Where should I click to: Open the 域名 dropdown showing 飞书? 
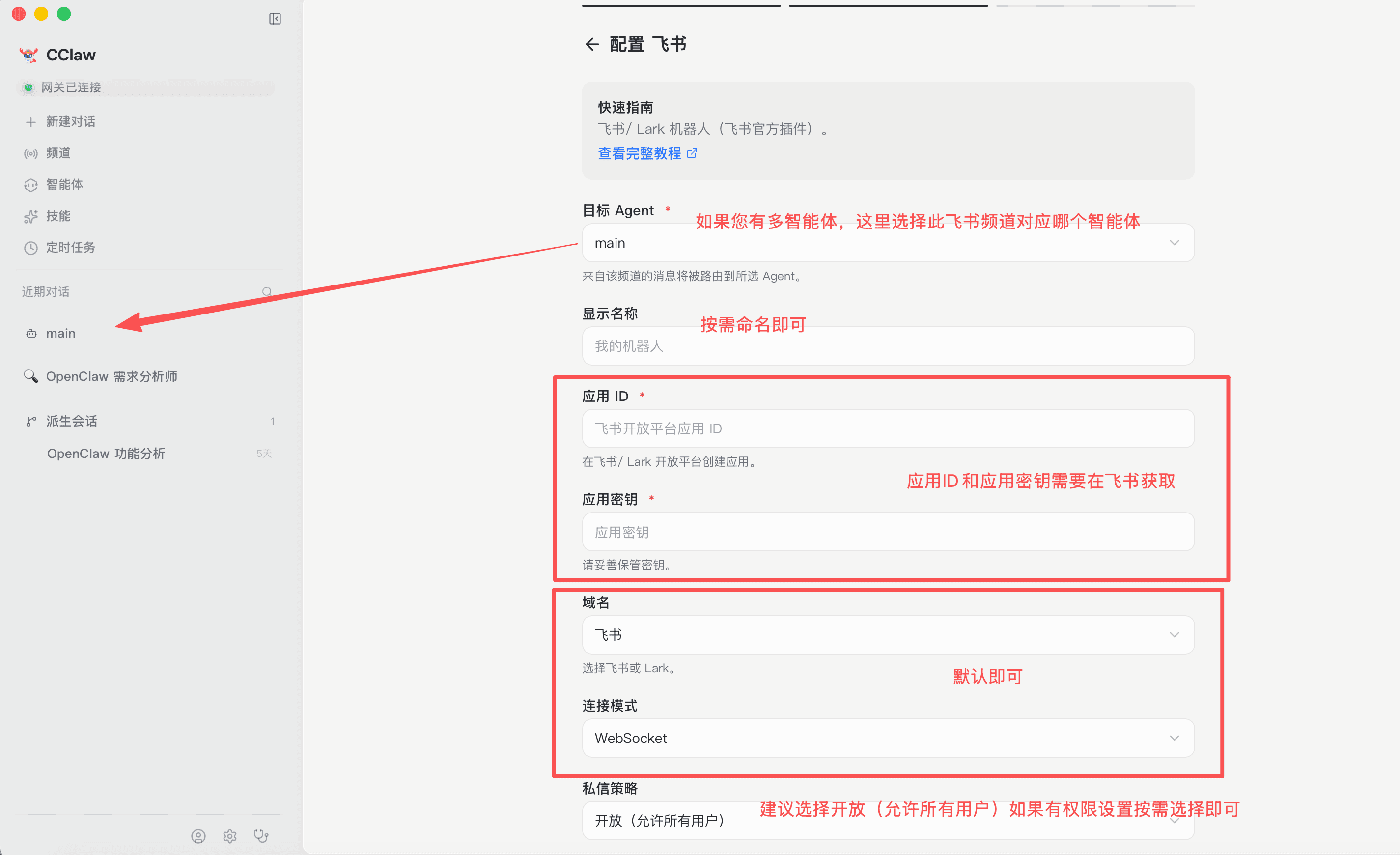coord(888,634)
